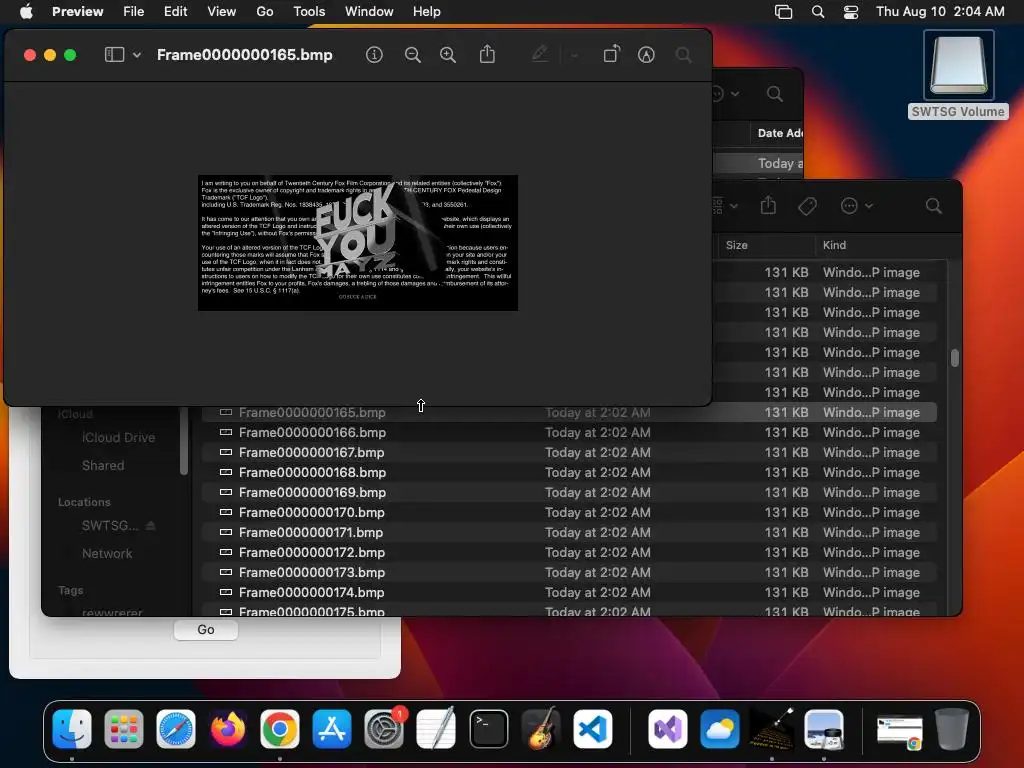Launch Safari from the Dock
The height and width of the screenshot is (768, 1024).
click(176, 729)
